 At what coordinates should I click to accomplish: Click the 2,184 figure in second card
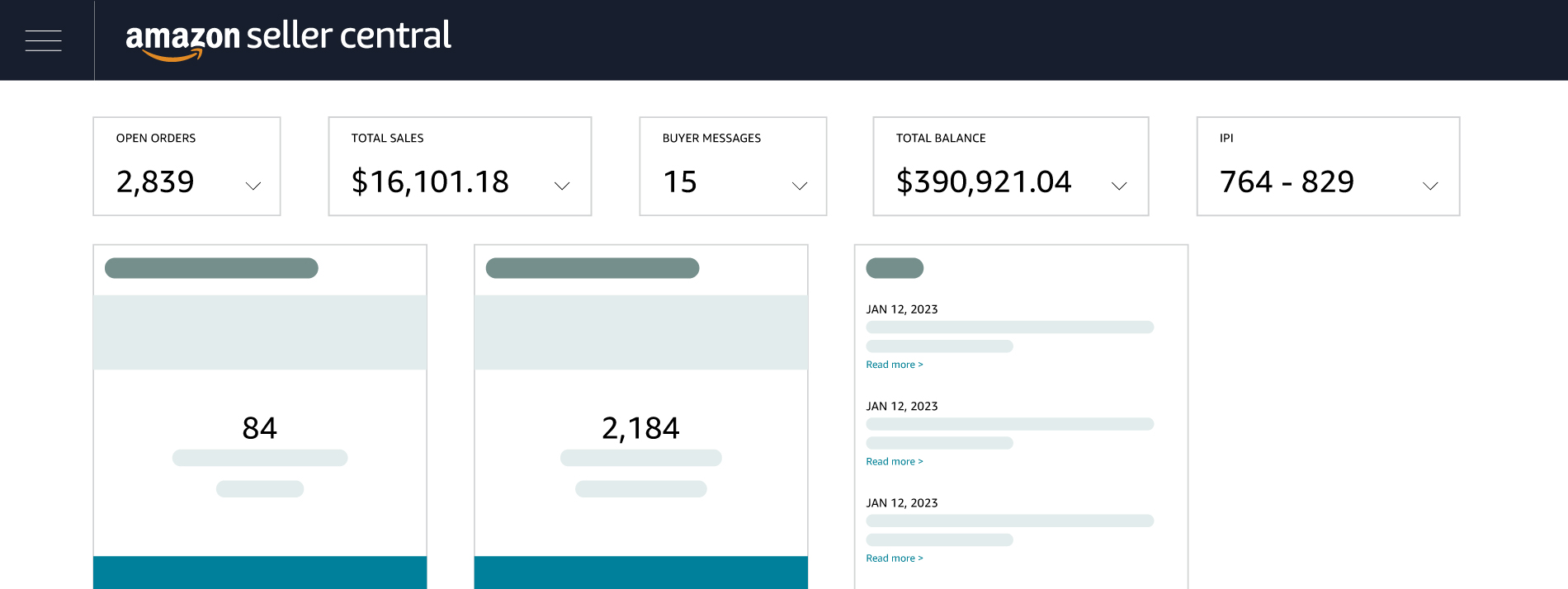pyautogui.click(x=640, y=428)
